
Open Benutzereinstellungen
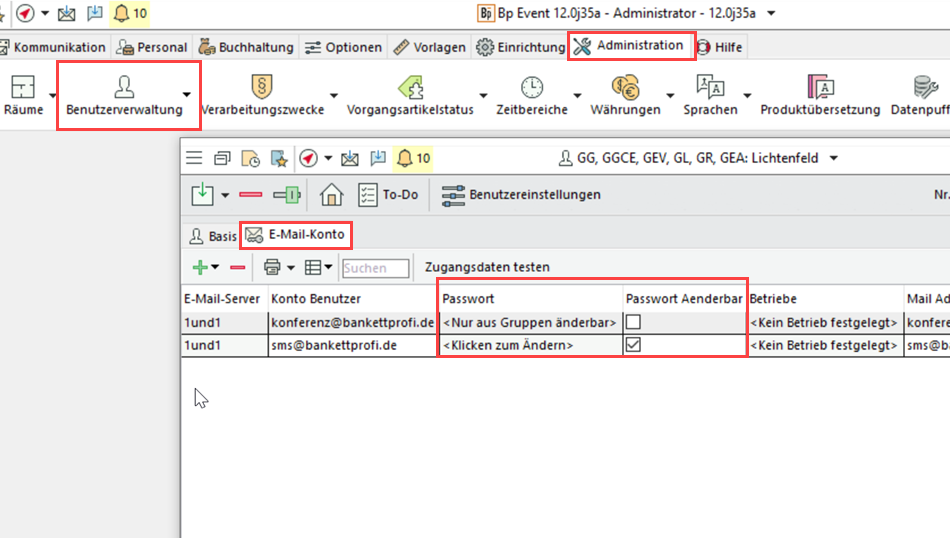point(521,194)
